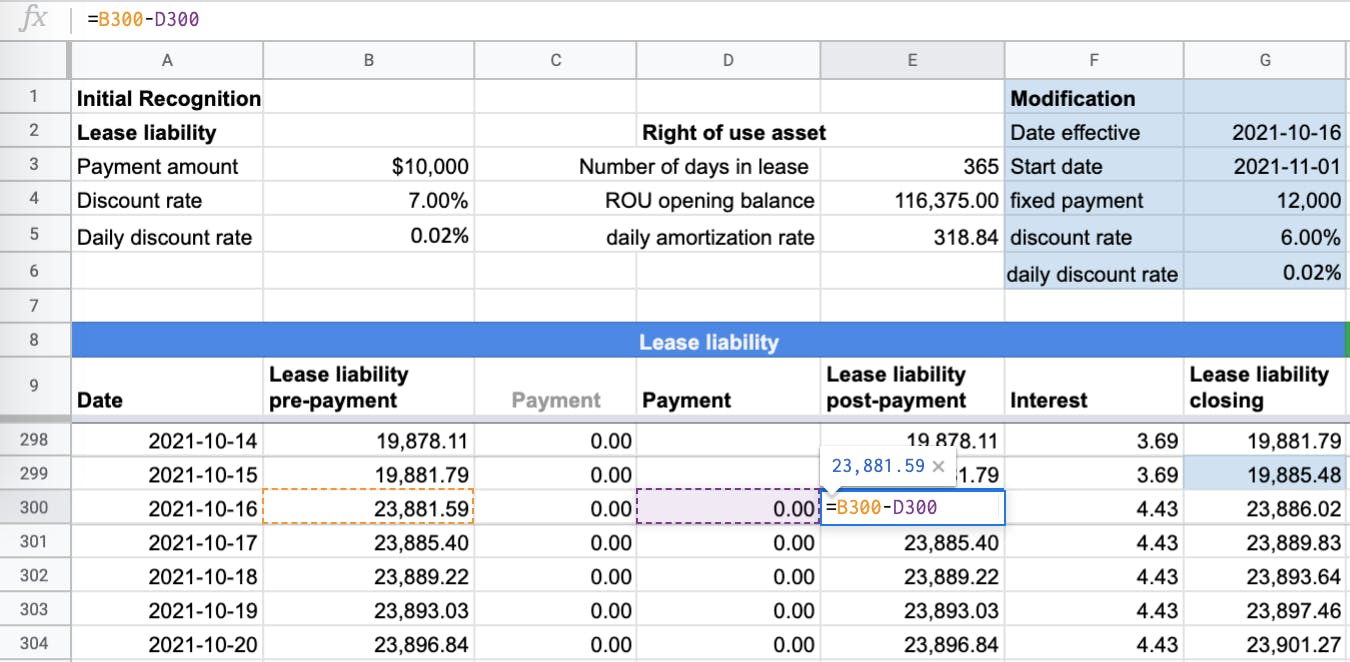The image size is (1350, 662).
Task: Select column G header
Action: [1265, 60]
